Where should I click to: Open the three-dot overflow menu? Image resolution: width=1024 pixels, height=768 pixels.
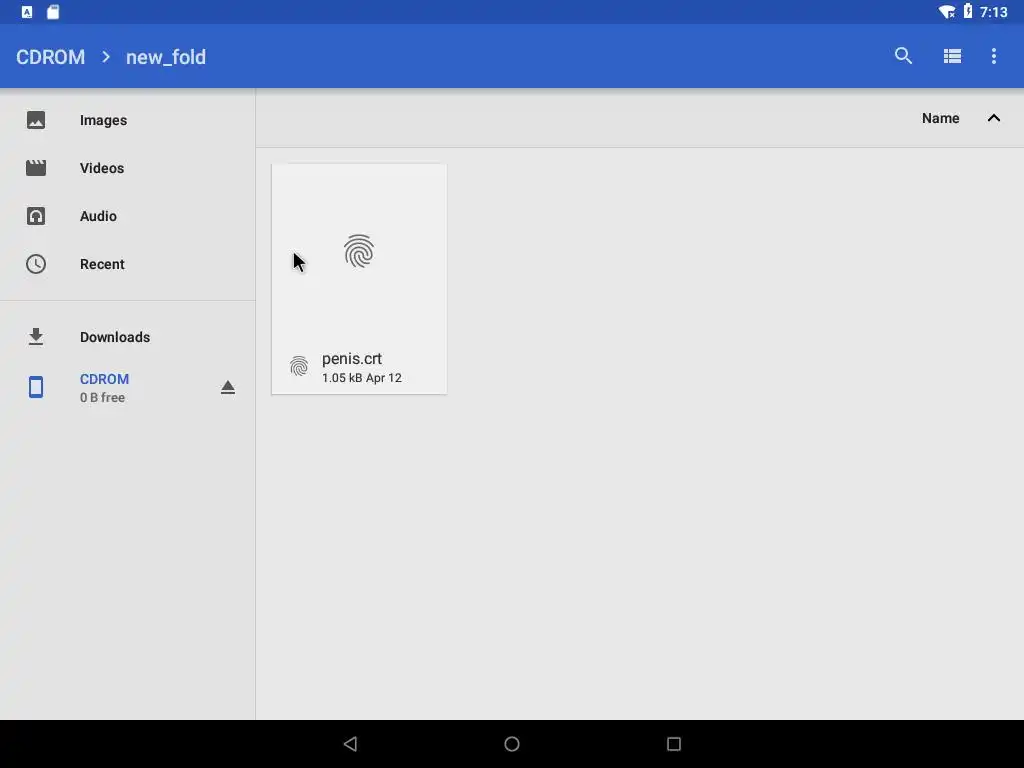(x=993, y=56)
